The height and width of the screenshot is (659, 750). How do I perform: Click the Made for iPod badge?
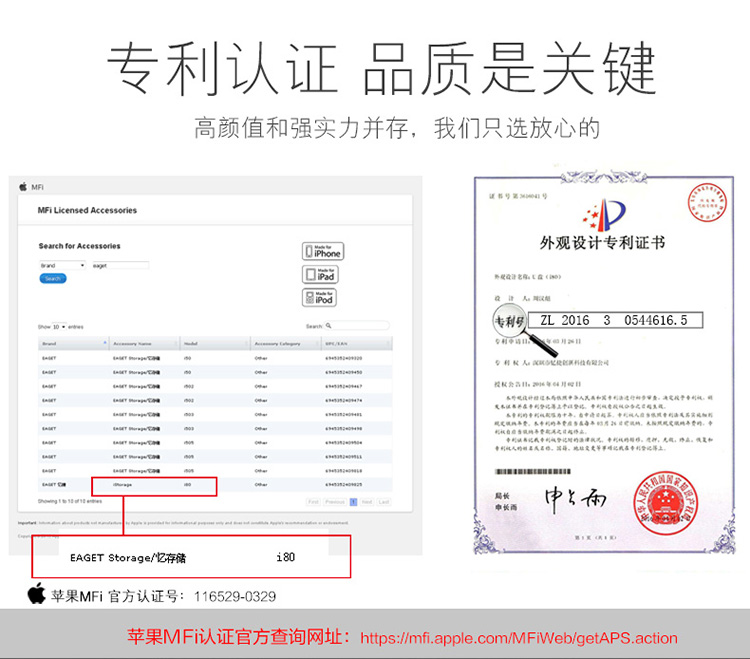click(x=320, y=297)
